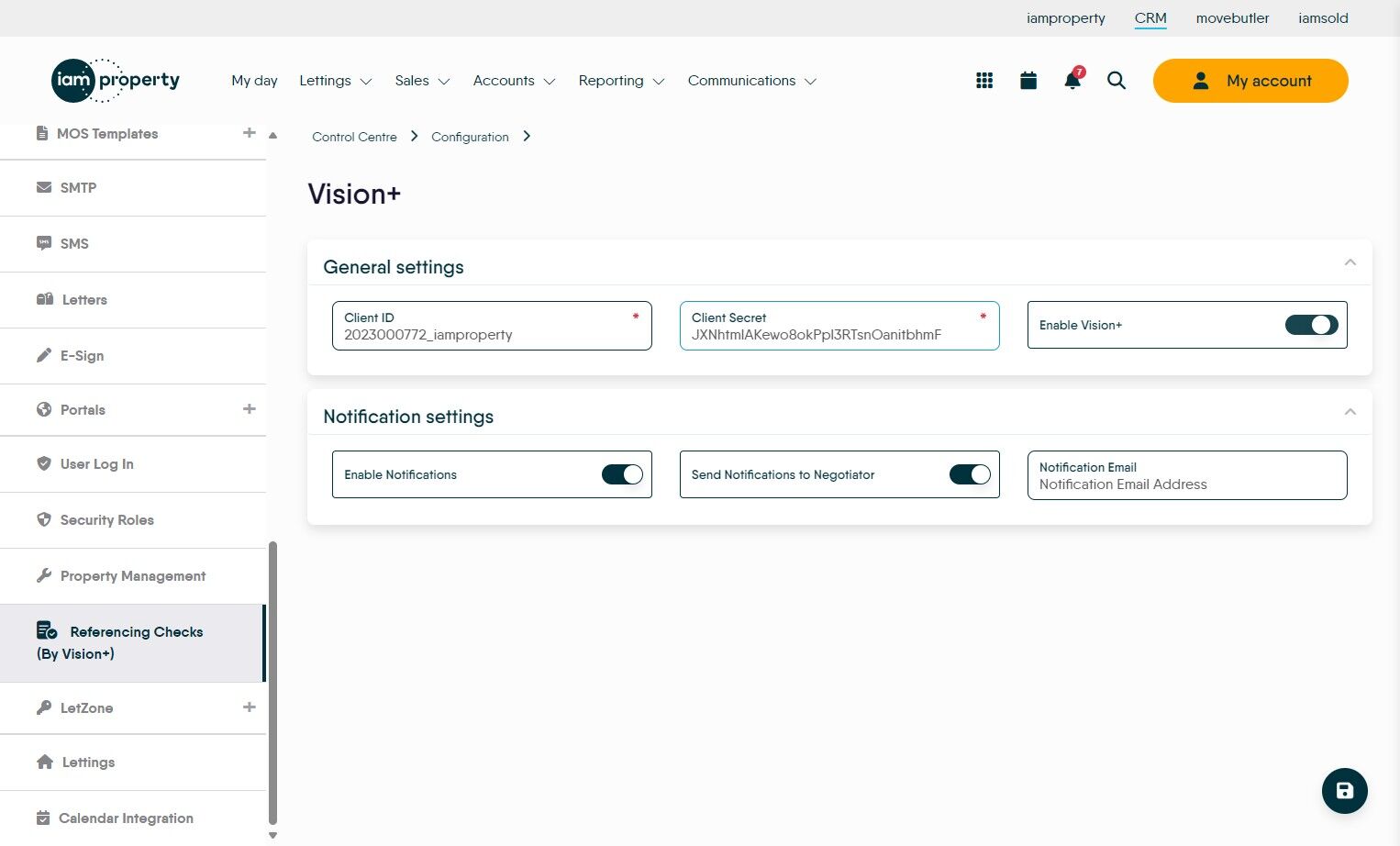Open notifications bell icon

[x=1072, y=80]
